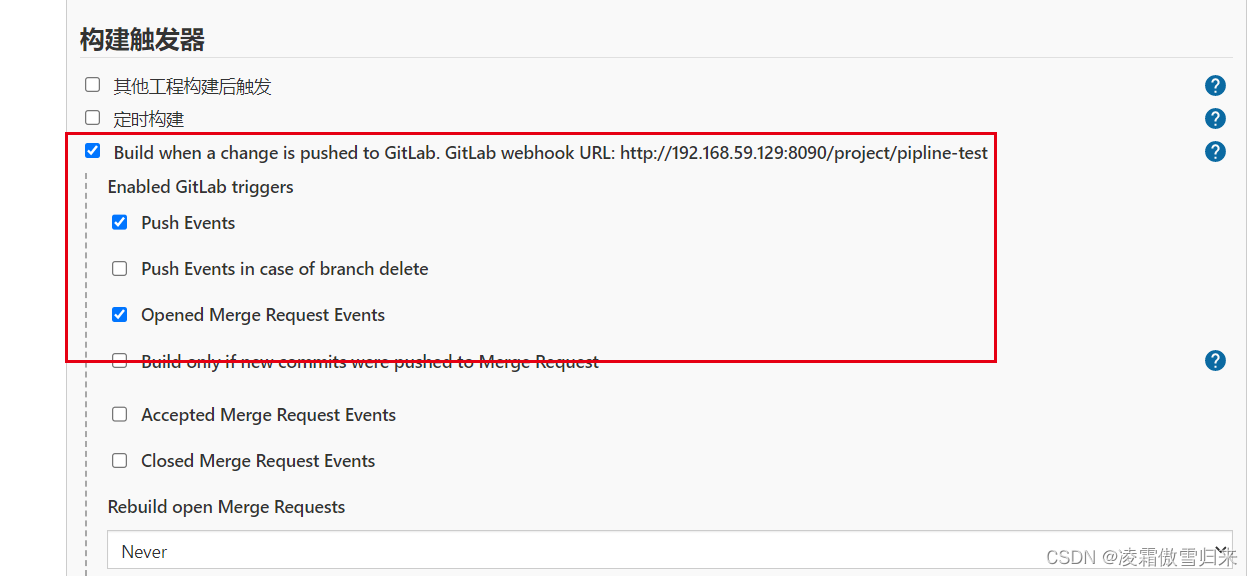Click the GitLab webhook URL text
Viewport: 1253px width, 576px height.
(803, 153)
